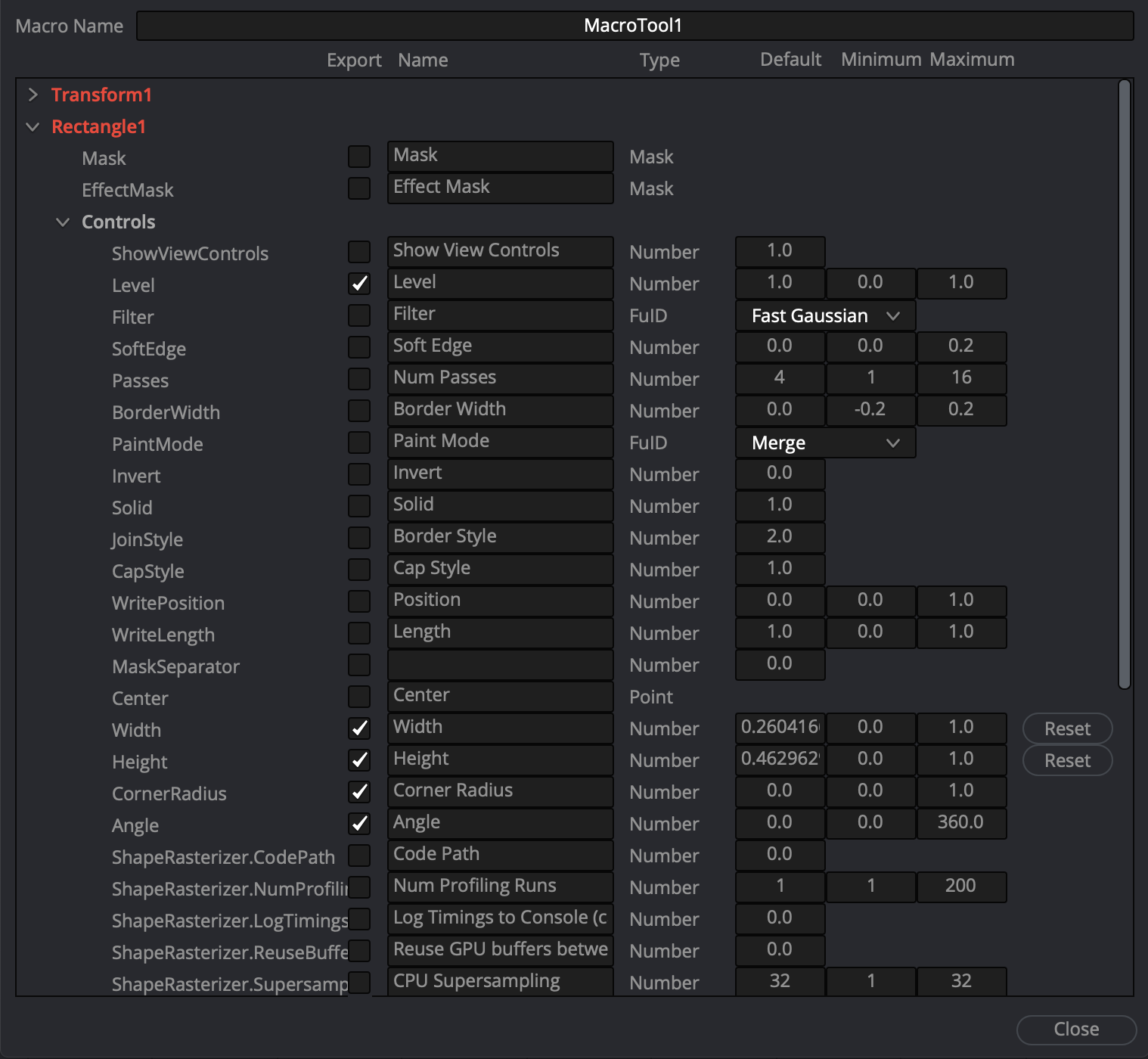Click the Length default value 1.0
The height and width of the screenshot is (1059, 1148).
point(780,633)
